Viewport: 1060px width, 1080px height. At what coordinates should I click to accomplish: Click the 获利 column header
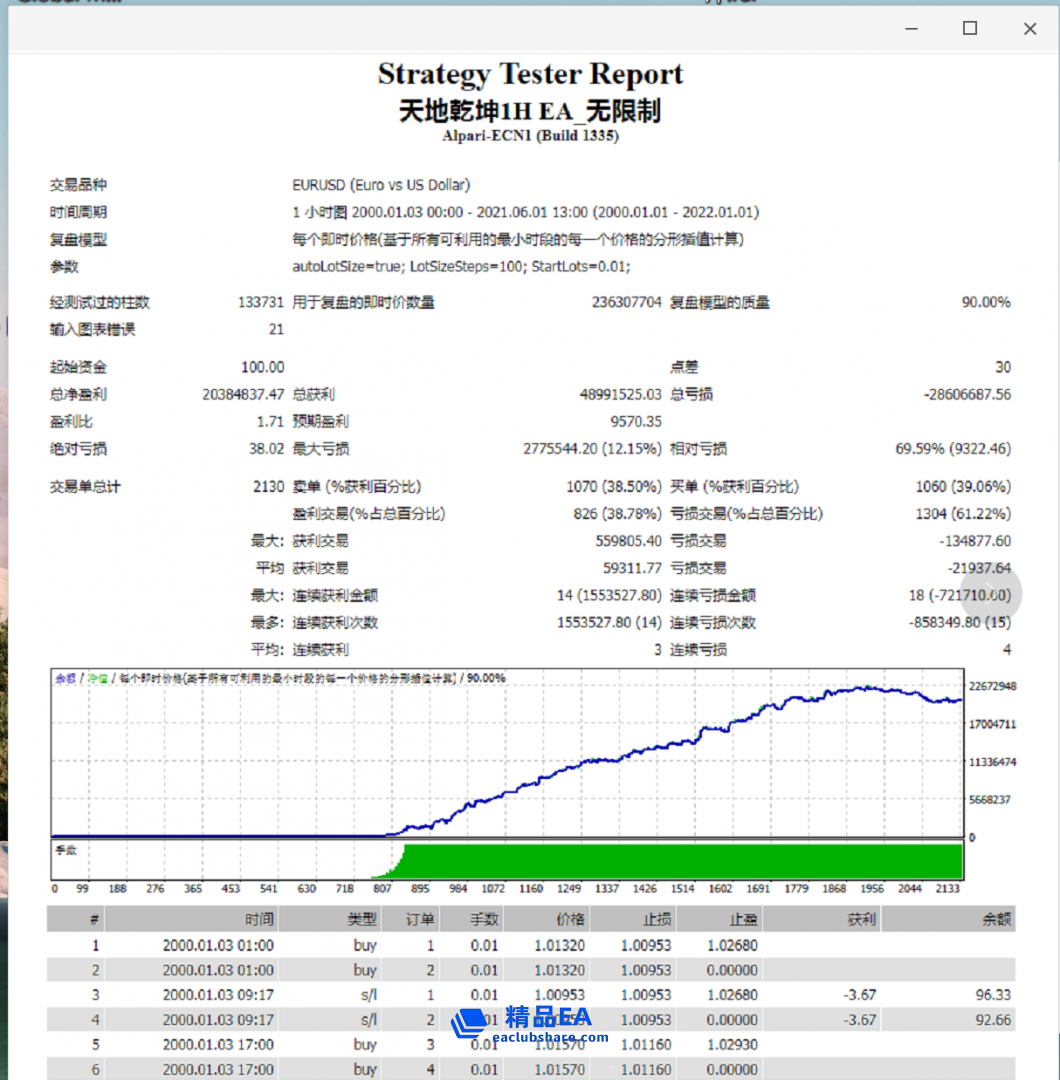coord(861,919)
